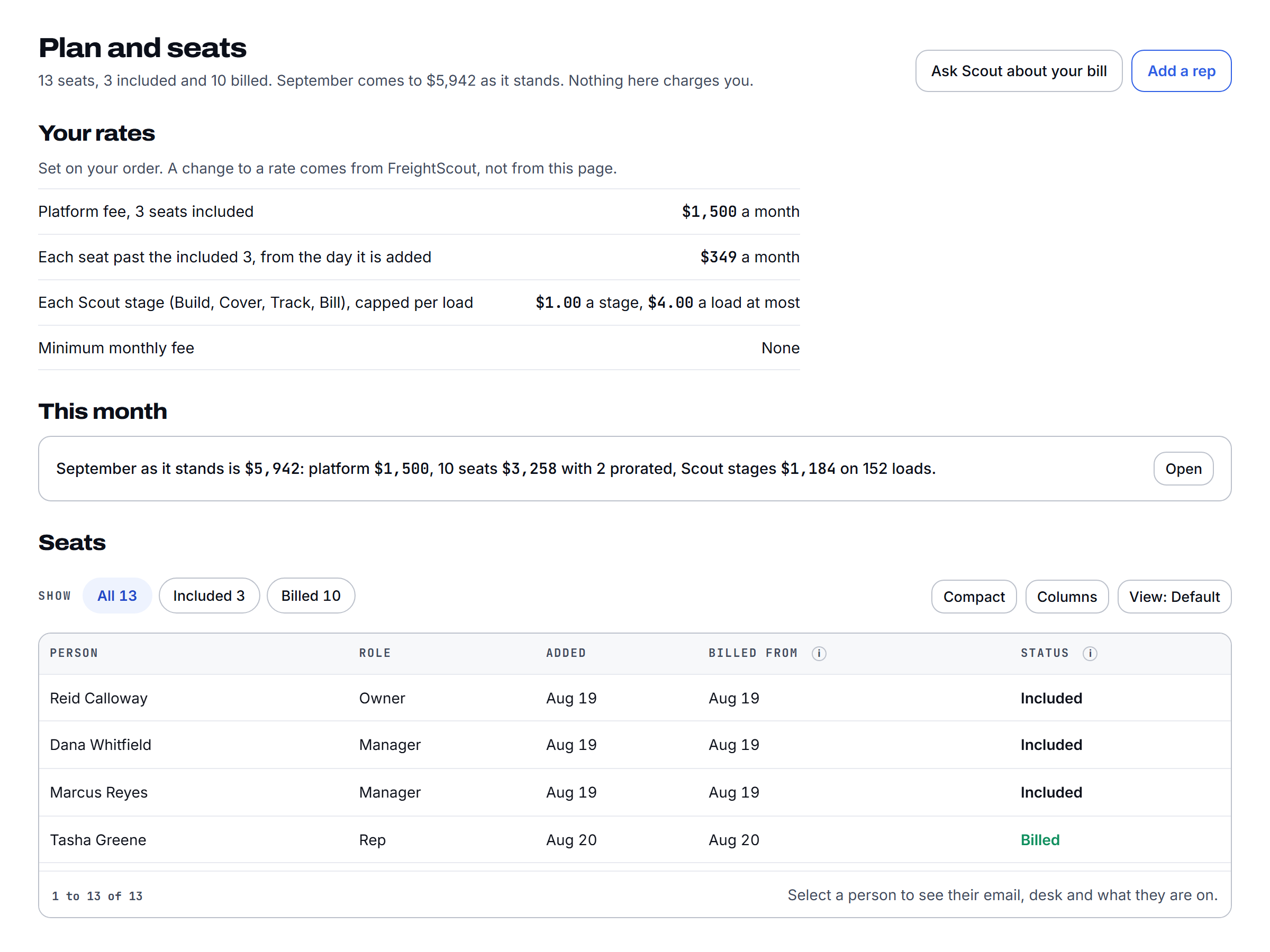Sort by the Role column header
This screenshot has width=1270, height=952.
[375, 653]
